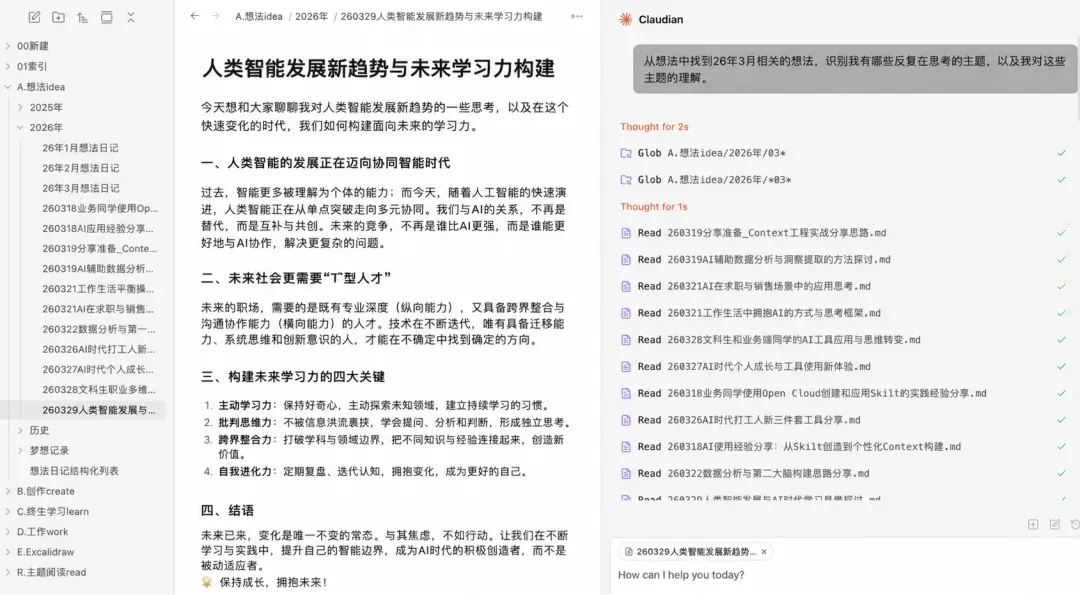Click the file icon beside 260322数据分析与第二大脑构建思路分享.md

click(x=626, y=474)
